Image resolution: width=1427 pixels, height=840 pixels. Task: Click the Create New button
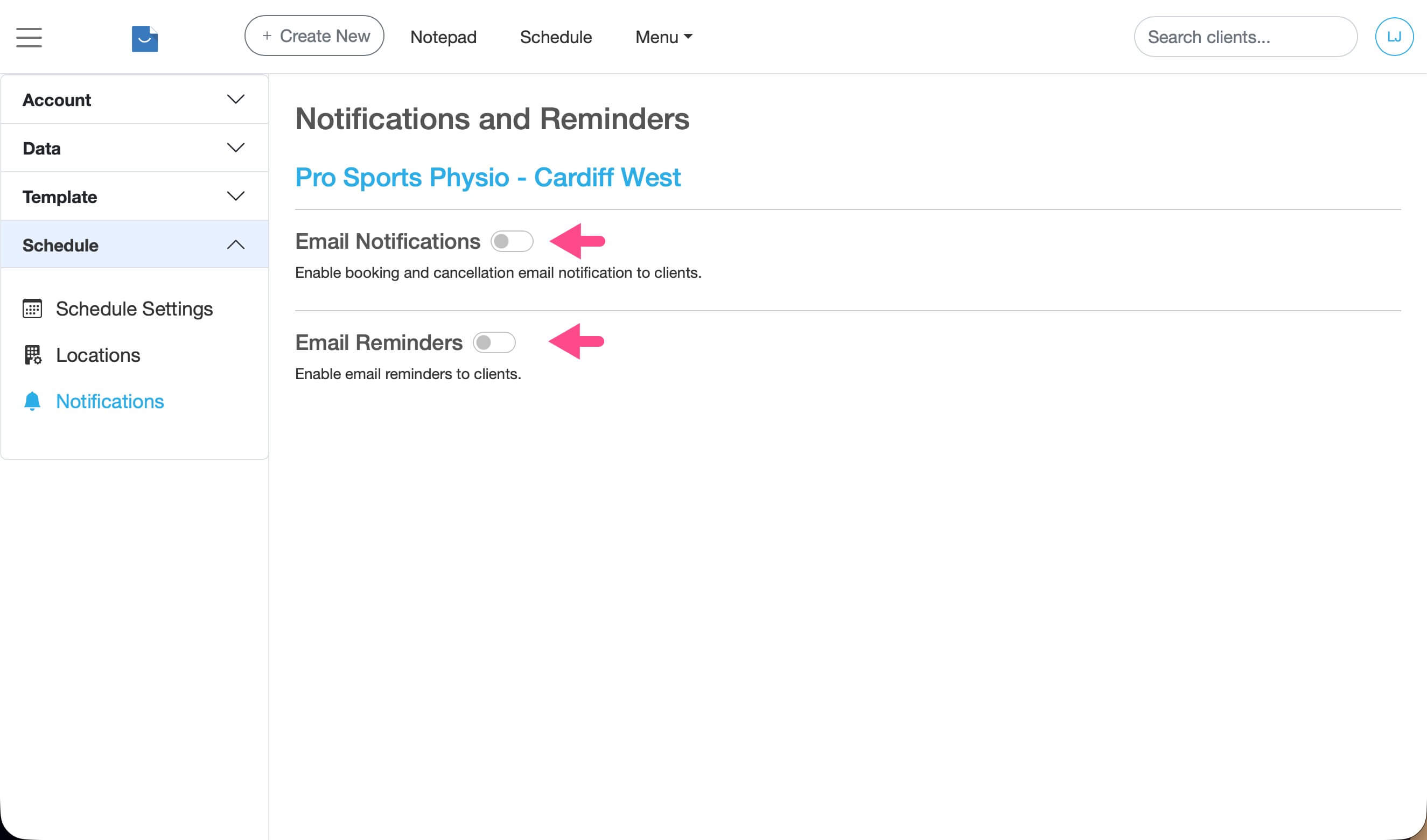point(314,36)
